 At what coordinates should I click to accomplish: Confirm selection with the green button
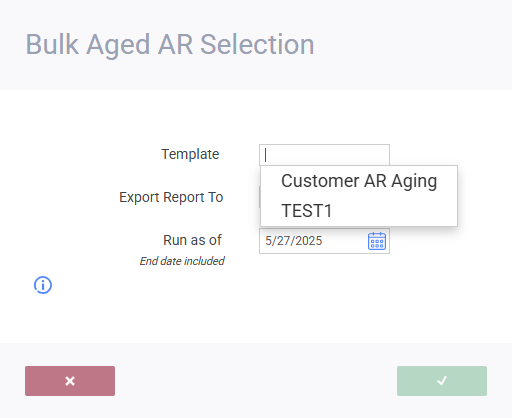[x=442, y=381]
